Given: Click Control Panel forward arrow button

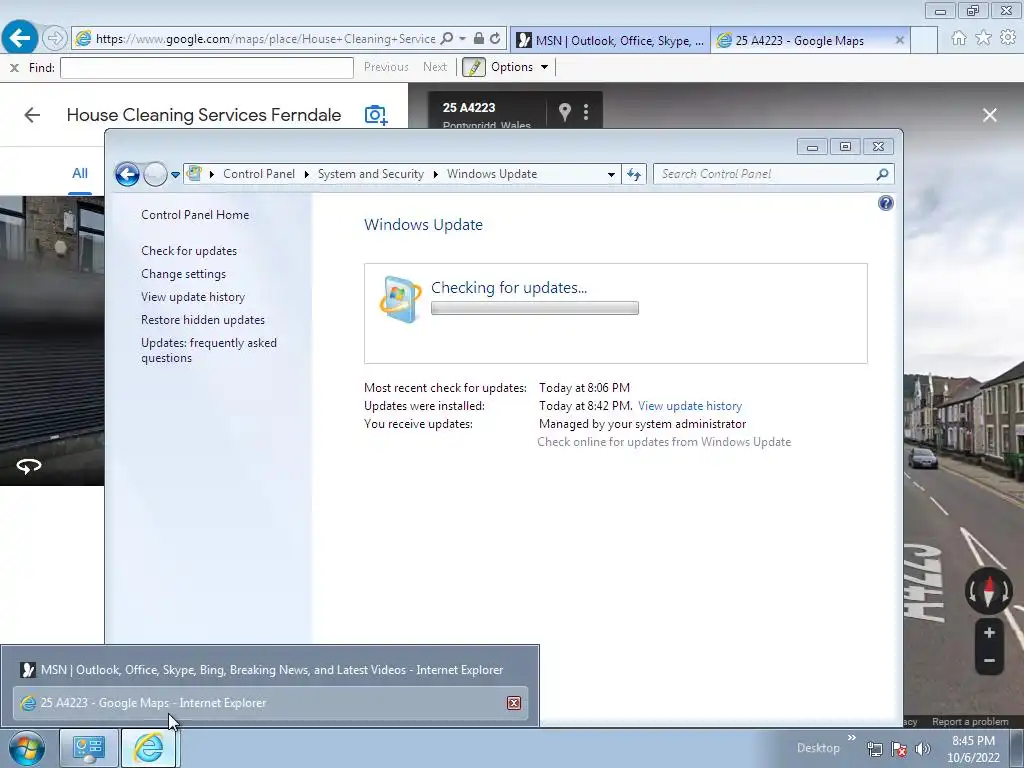Looking at the screenshot, I should (155, 174).
